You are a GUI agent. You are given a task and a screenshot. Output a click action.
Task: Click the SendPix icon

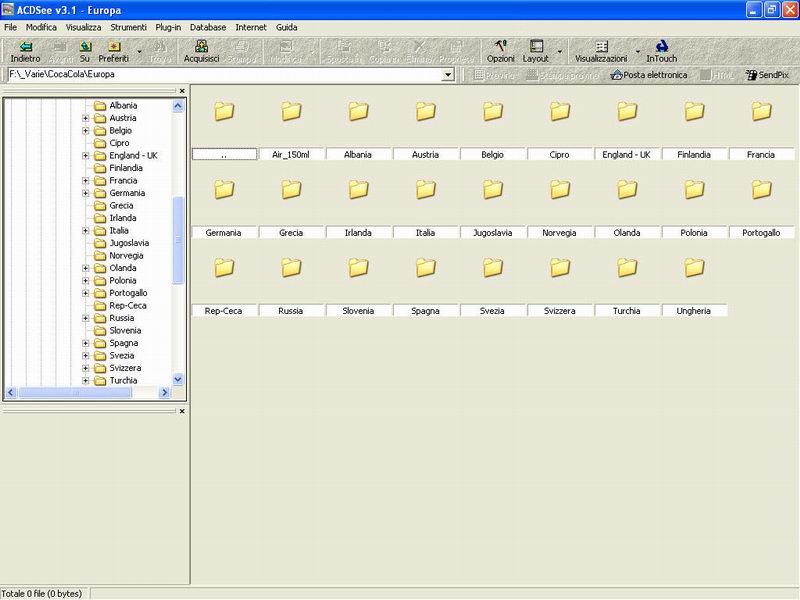[751, 75]
